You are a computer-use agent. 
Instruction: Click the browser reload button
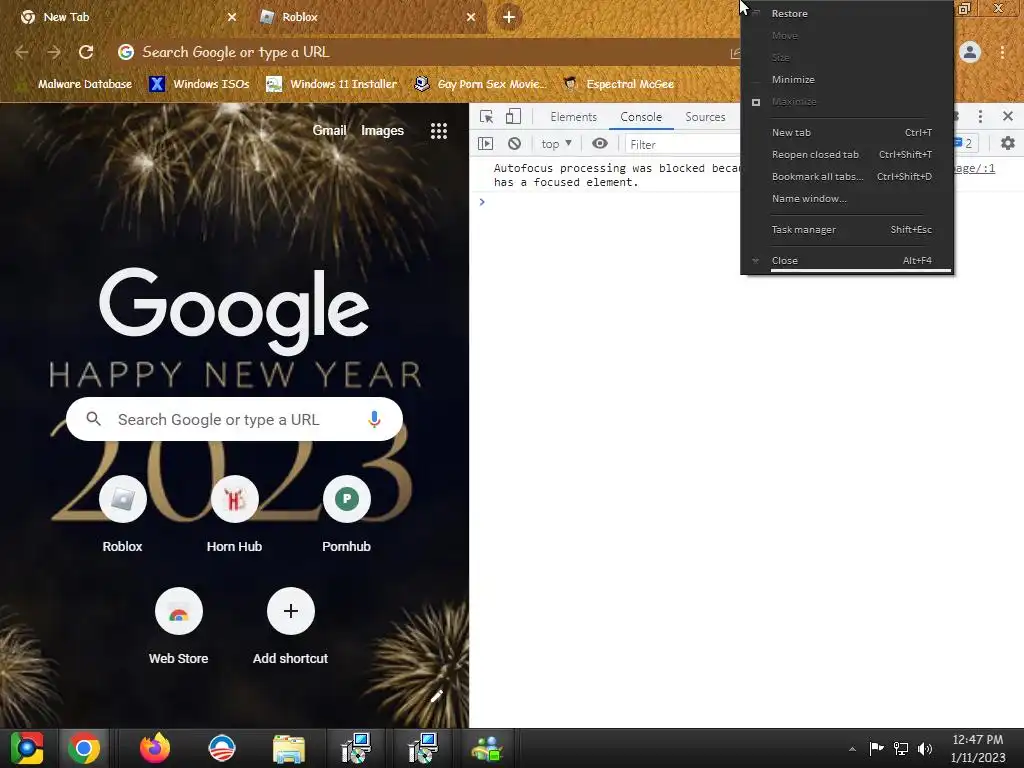[x=86, y=52]
